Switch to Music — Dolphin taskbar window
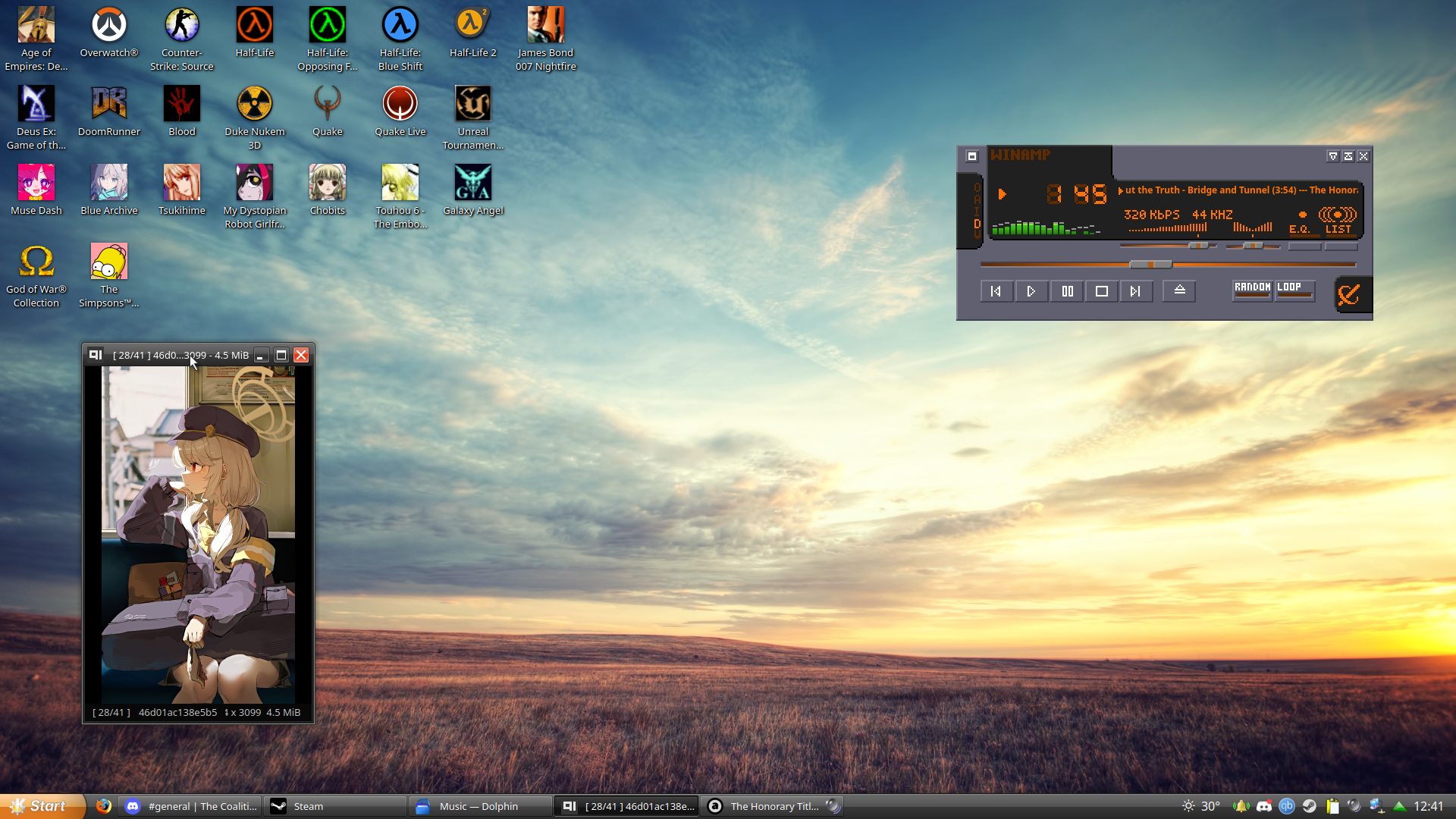 point(482,806)
